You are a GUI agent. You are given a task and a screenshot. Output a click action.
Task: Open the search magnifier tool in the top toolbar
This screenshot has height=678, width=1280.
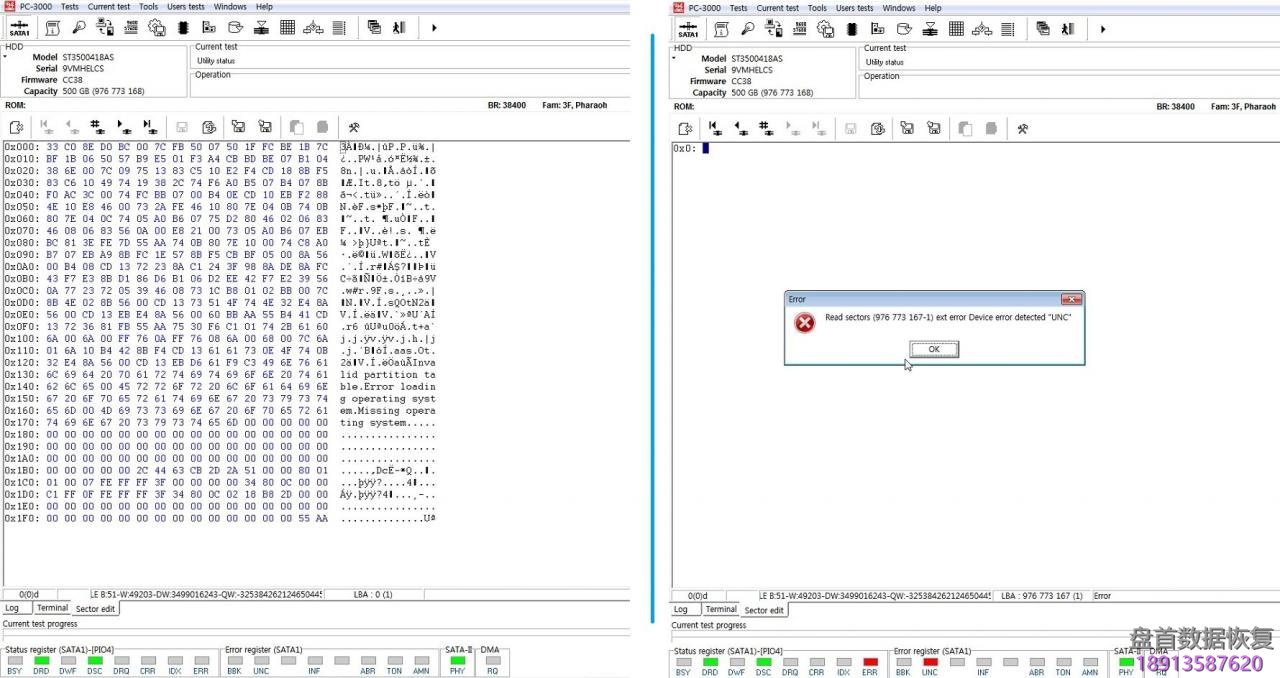tap(79, 28)
